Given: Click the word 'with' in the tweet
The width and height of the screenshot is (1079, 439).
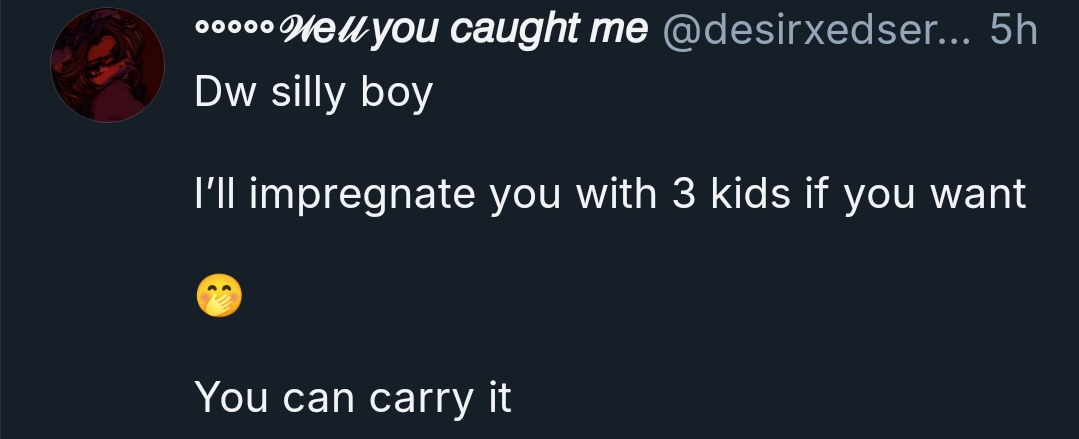Looking at the screenshot, I should pyautogui.click(x=616, y=193).
